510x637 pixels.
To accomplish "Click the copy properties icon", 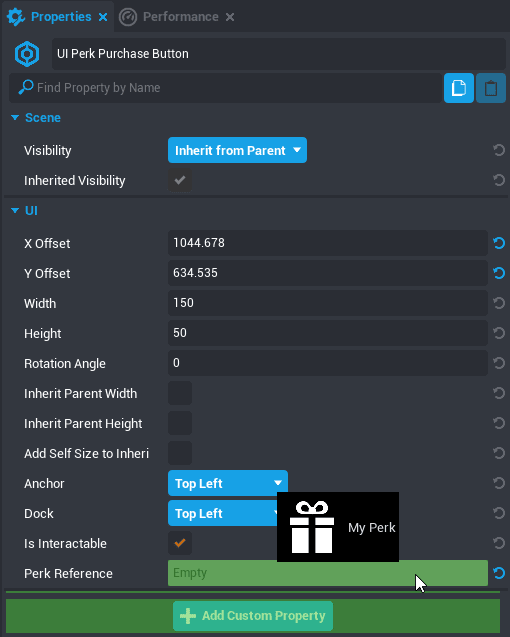I will tap(458, 88).
